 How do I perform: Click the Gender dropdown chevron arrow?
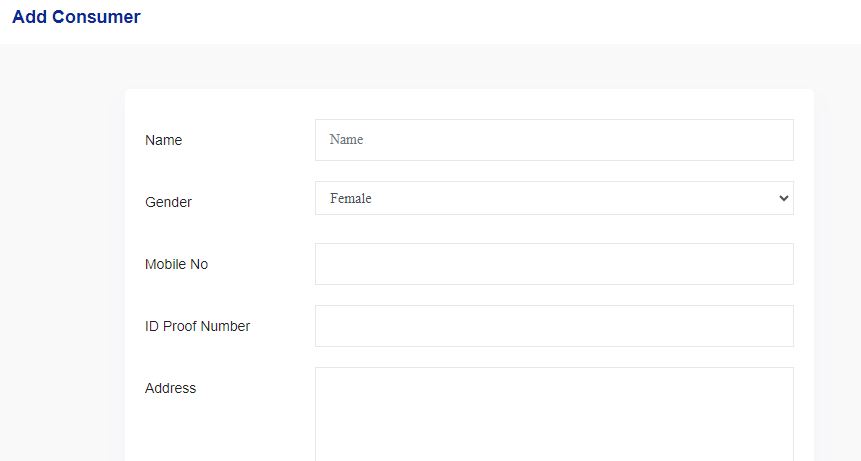(x=783, y=198)
